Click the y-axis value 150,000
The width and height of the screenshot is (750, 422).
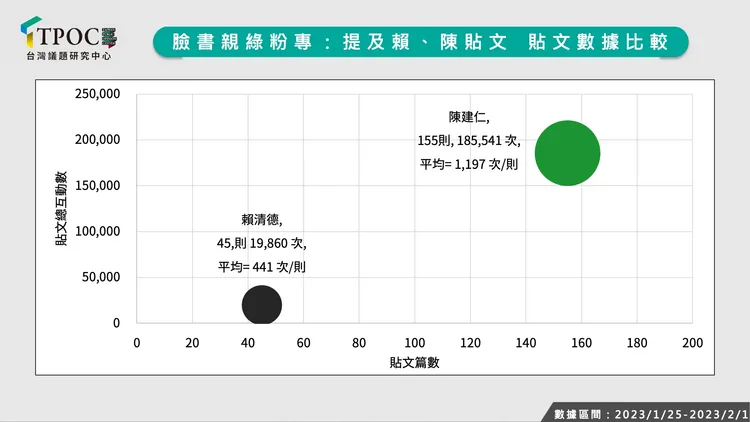coord(98,186)
